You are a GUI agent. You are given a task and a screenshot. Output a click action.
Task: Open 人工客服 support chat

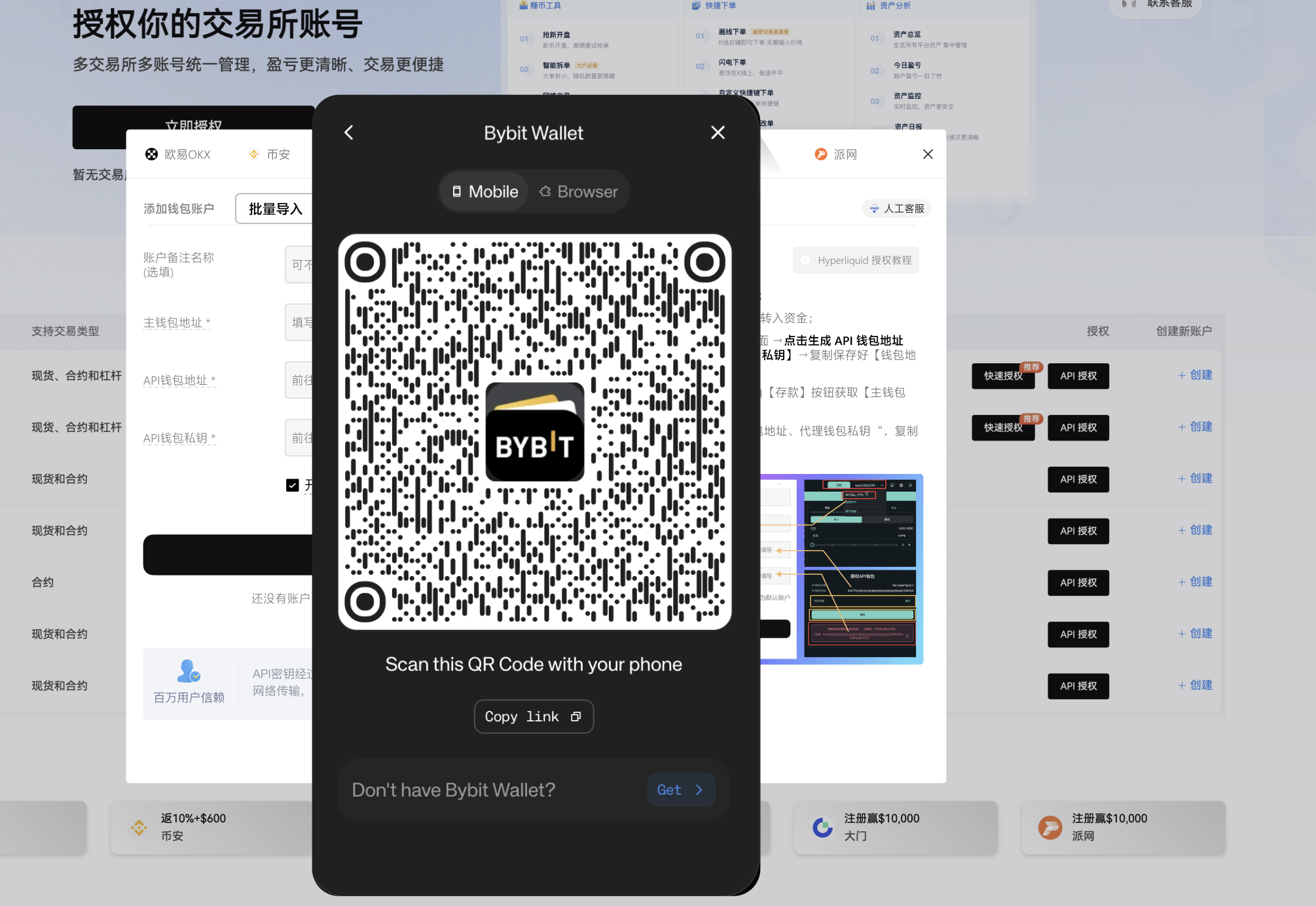click(x=896, y=209)
